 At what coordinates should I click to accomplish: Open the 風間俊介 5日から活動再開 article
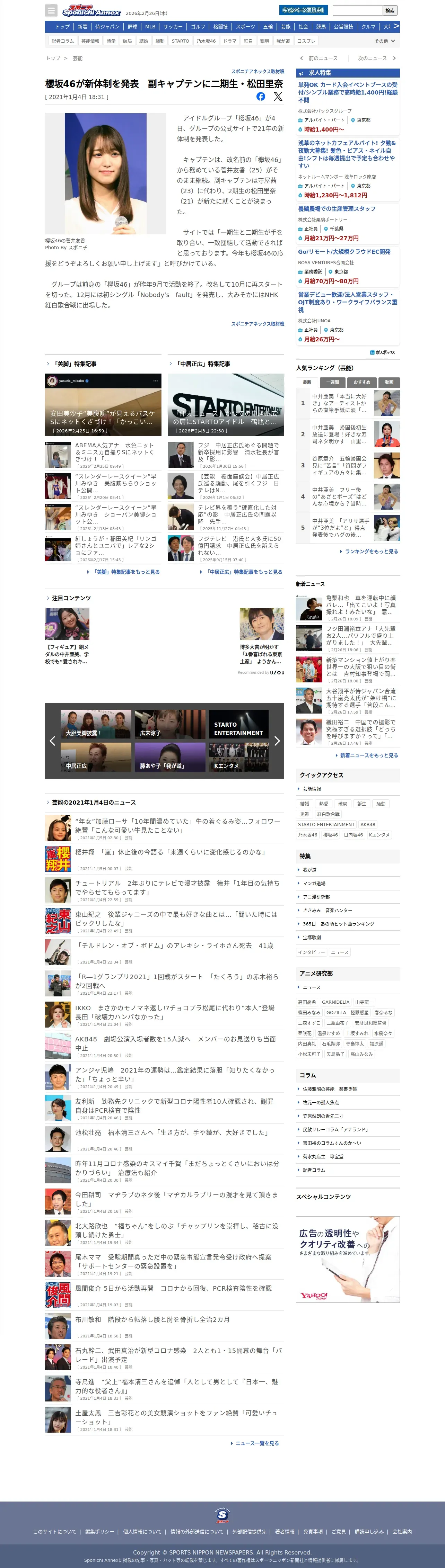(173, 1288)
